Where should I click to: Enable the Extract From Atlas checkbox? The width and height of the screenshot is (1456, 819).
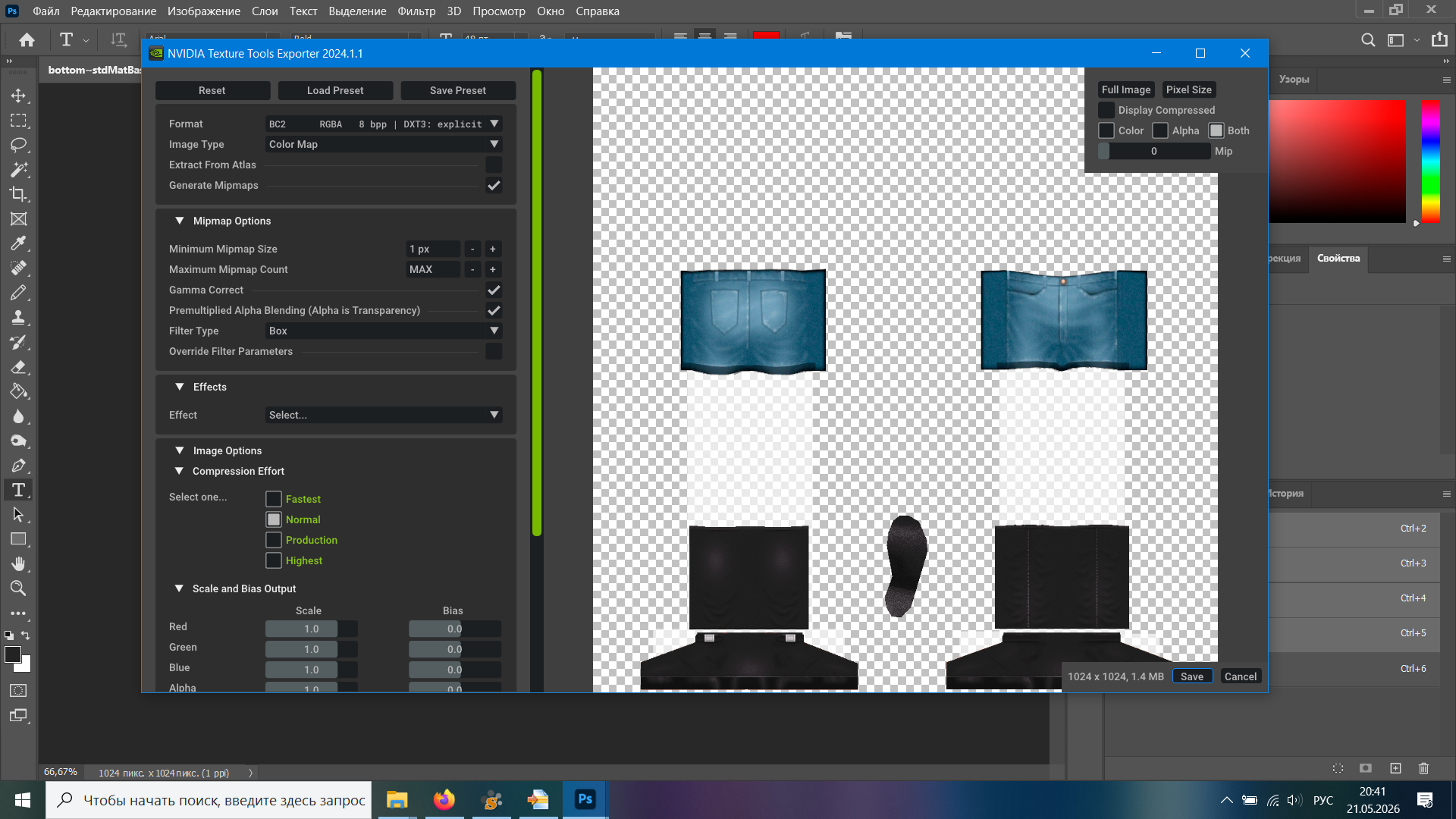(x=494, y=165)
